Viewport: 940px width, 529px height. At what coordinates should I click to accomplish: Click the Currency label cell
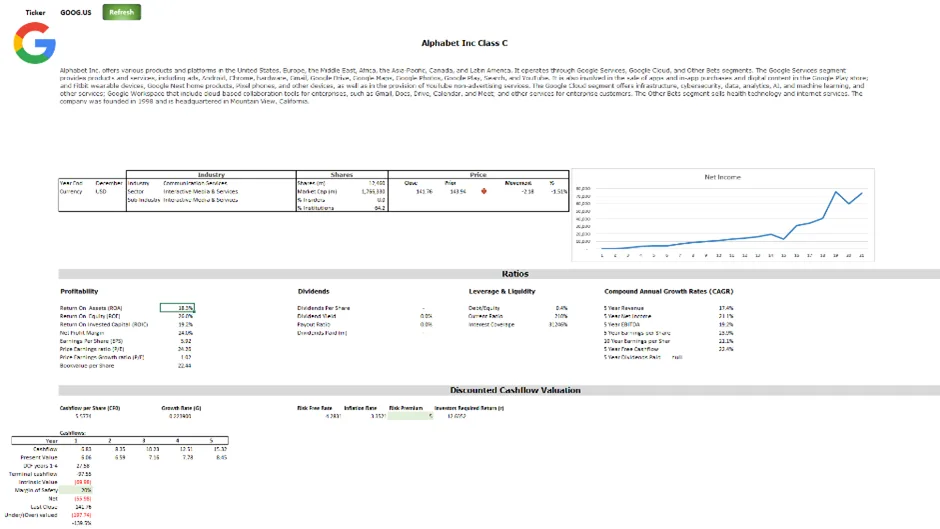[x=71, y=192]
